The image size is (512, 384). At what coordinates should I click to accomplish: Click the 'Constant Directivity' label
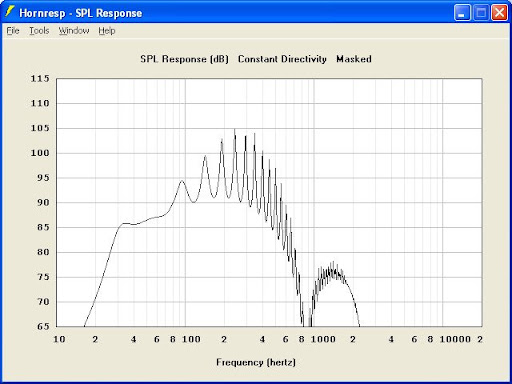(x=282, y=59)
